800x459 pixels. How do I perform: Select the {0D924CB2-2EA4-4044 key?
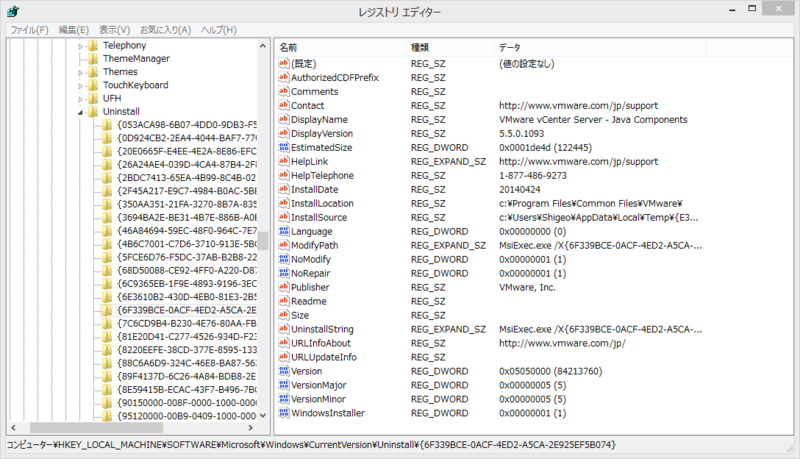[x=186, y=138]
